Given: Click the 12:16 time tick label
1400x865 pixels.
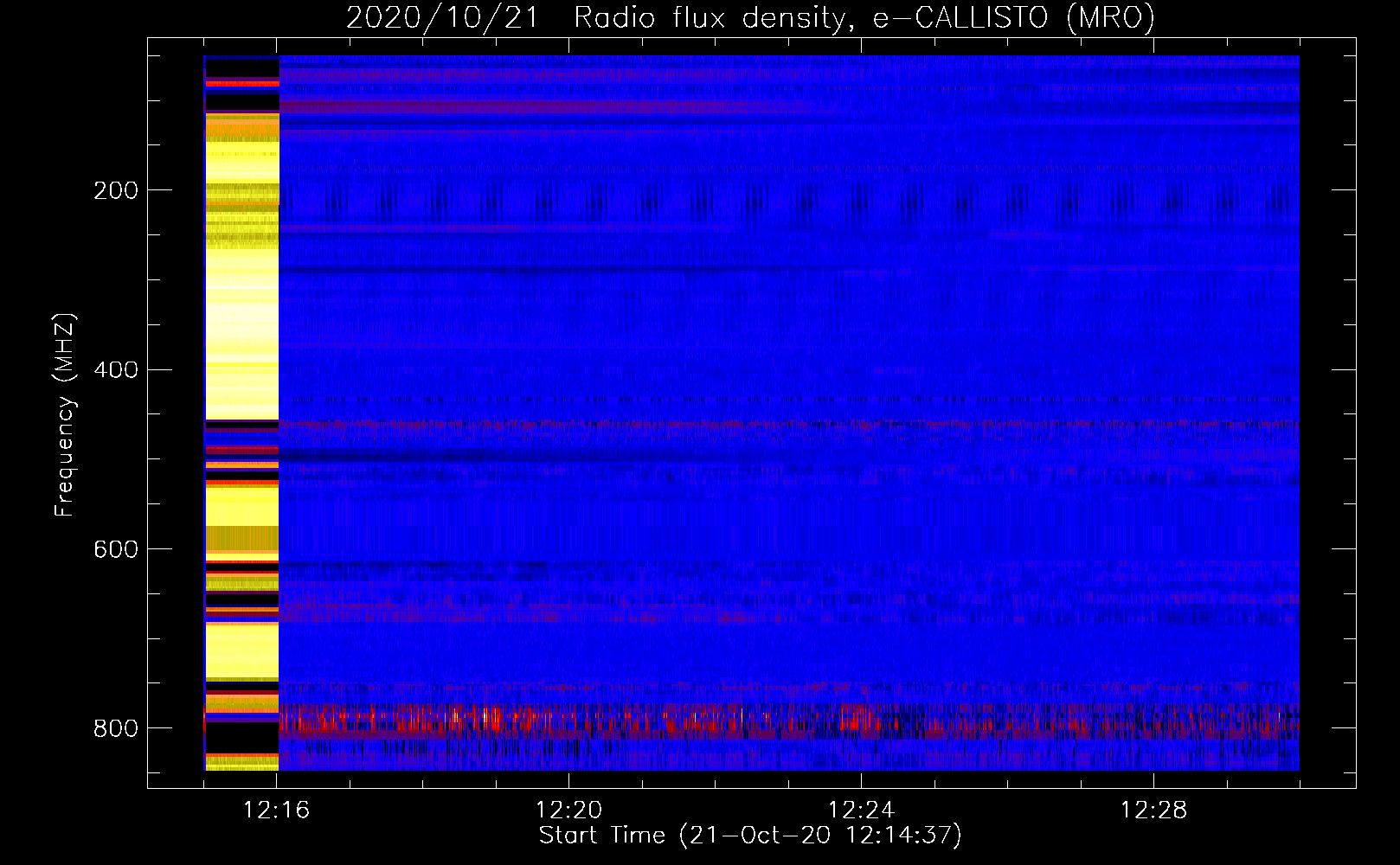Looking at the screenshot, I should (277, 811).
